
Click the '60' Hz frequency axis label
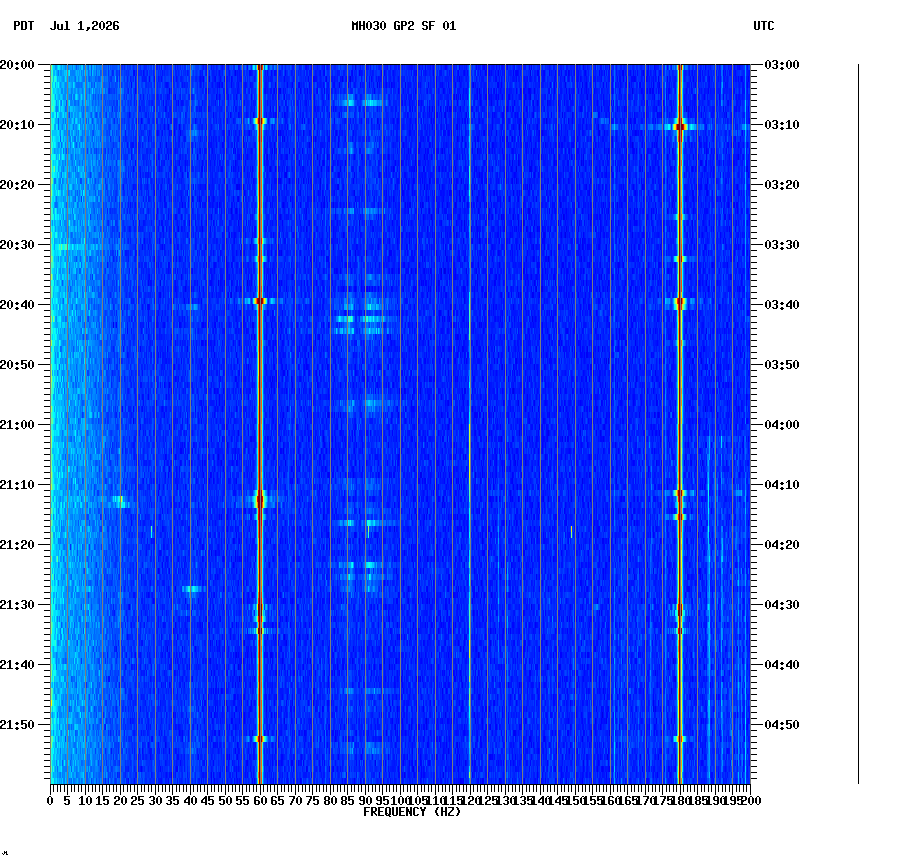(260, 801)
